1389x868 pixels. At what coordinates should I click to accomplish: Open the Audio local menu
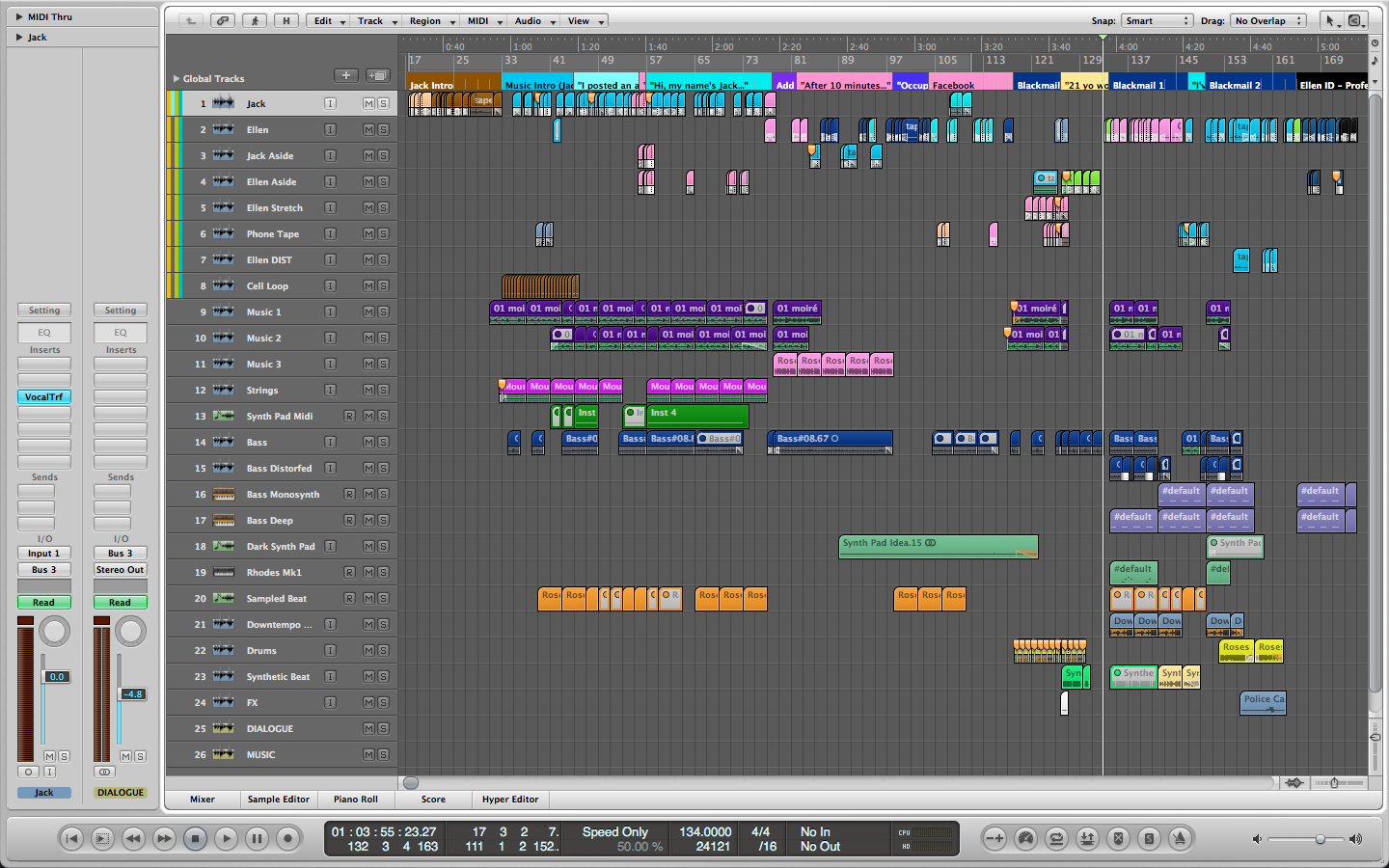click(533, 20)
